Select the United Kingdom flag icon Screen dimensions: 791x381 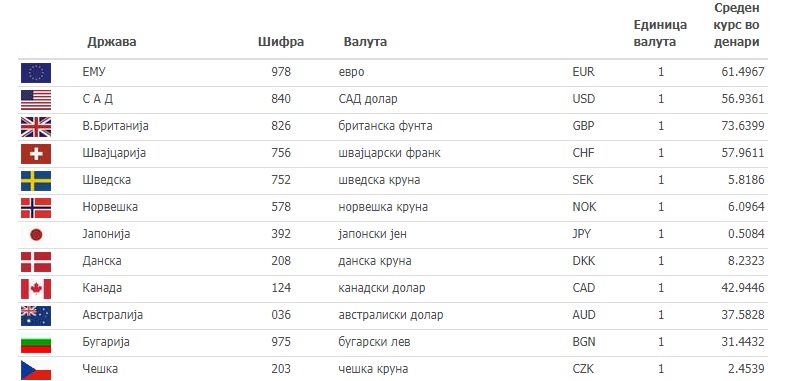coord(36,127)
